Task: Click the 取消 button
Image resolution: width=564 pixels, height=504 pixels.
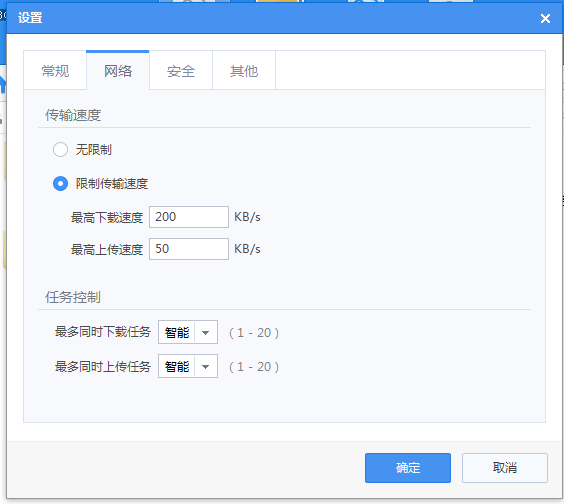Action: pyautogui.click(x=505, y=468)
